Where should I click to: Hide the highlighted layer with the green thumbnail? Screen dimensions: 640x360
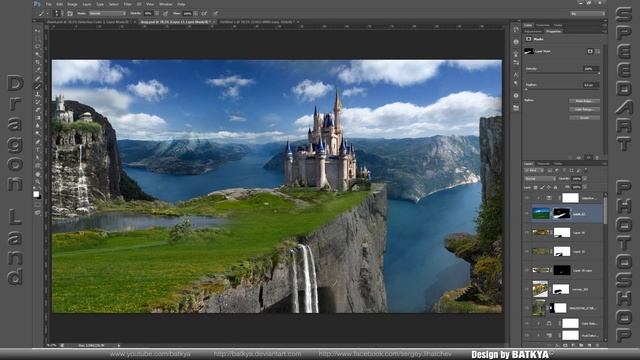pos(527,213)
